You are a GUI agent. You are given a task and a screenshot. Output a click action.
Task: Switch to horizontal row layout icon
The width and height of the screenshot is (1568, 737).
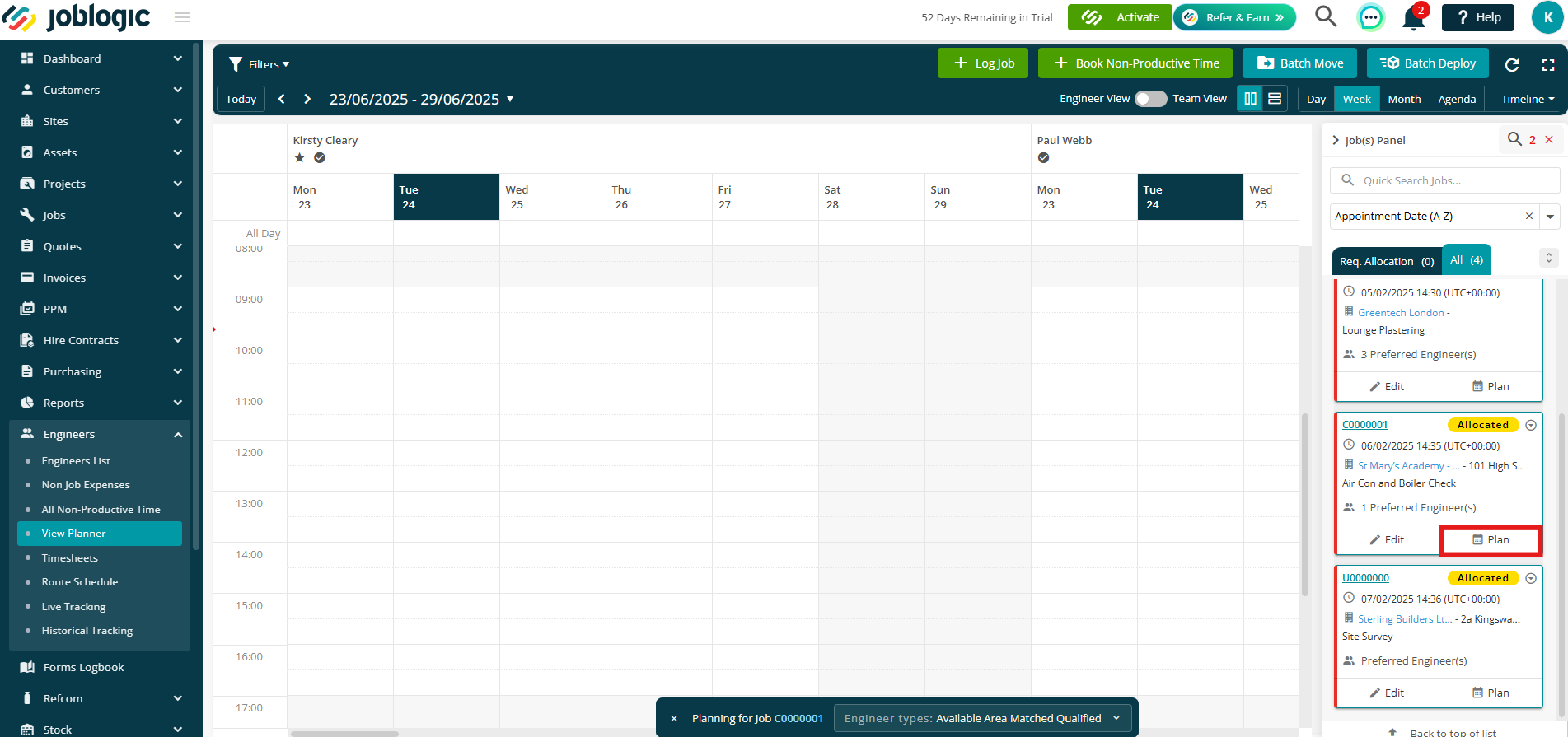tap(1275, 99)
